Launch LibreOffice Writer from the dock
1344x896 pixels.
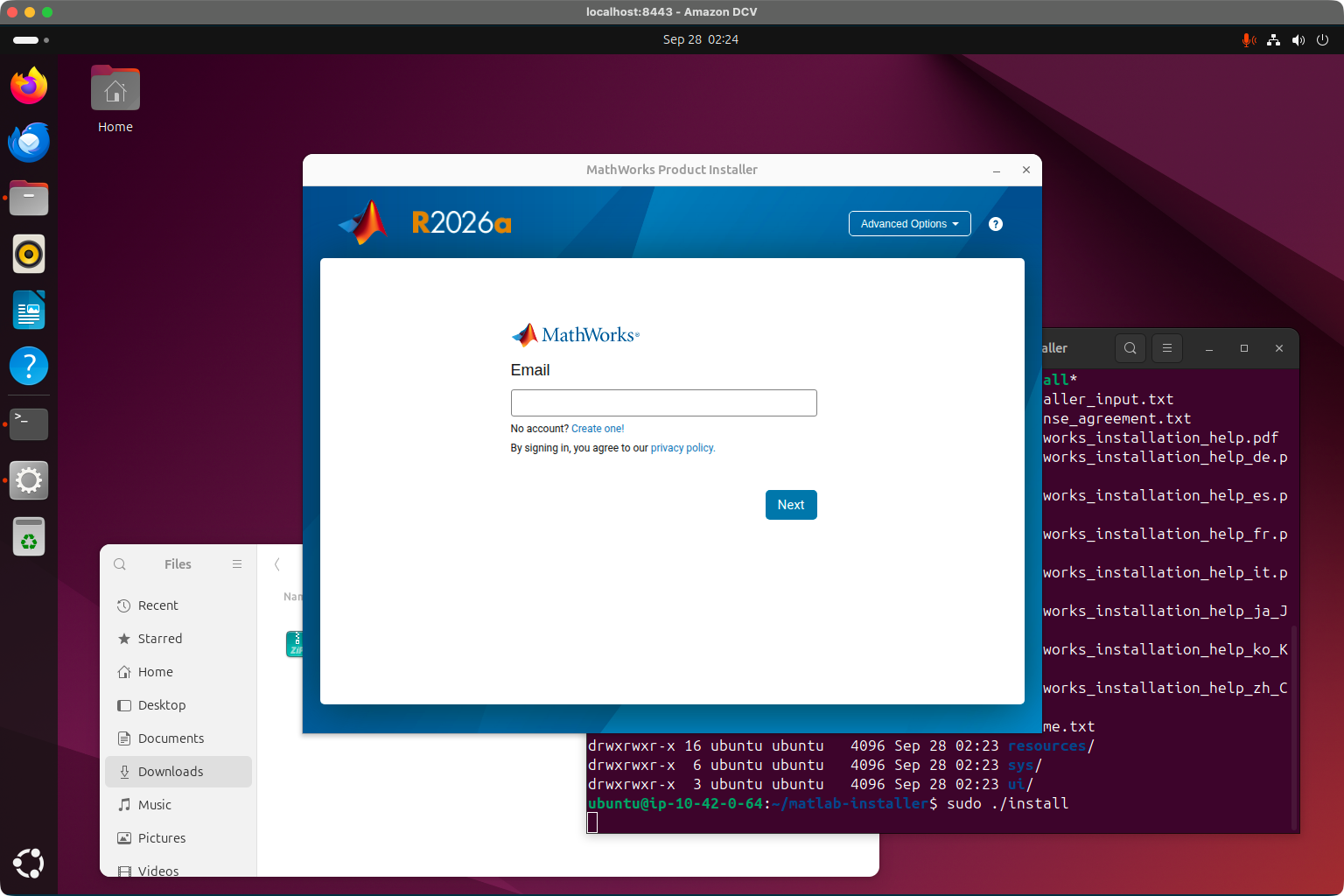coord(29,310)
